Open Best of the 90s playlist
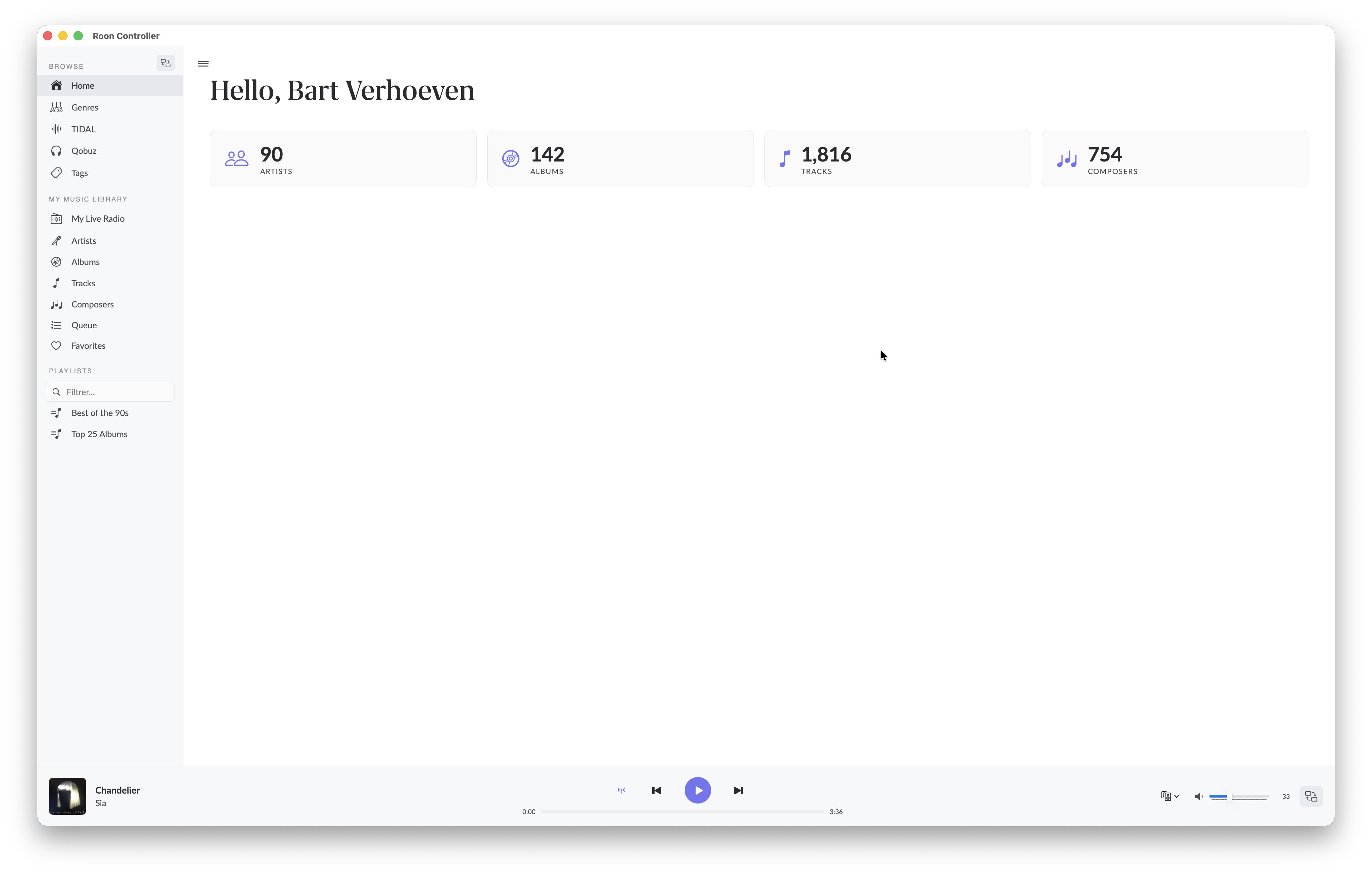Image resolution: width=1372 pixels, height=875 pixels. (100, 413)
